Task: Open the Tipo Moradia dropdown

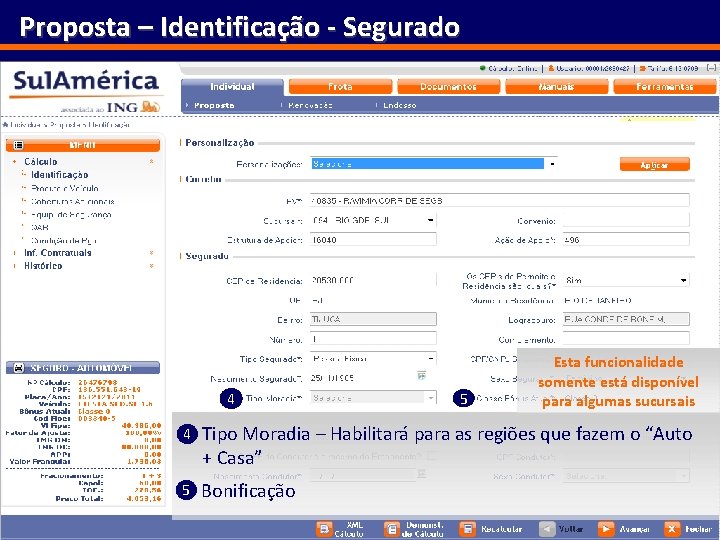Action: point(373,398)
